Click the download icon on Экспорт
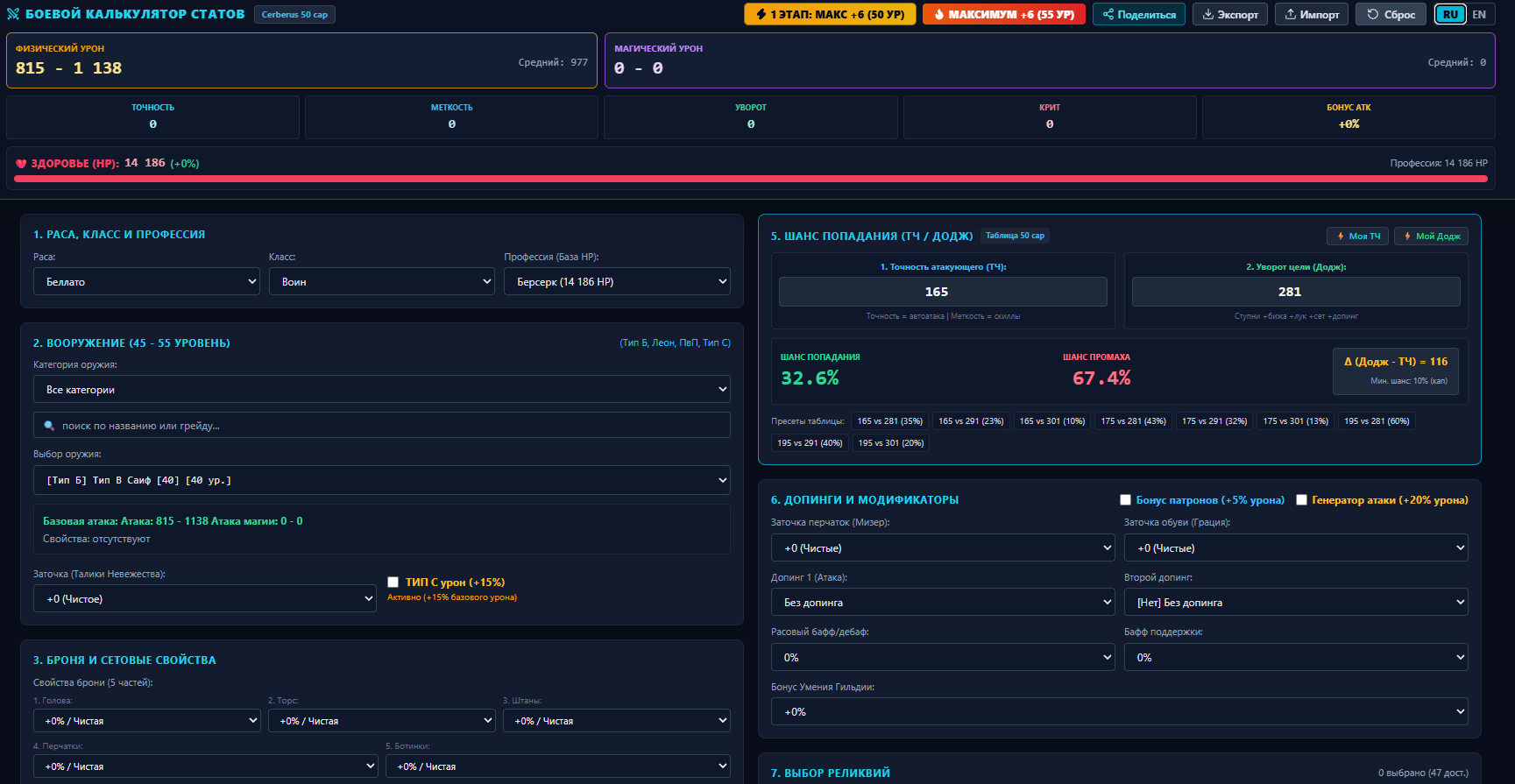The height and width of the screenshot is (784, 1515). (1208, 14)
